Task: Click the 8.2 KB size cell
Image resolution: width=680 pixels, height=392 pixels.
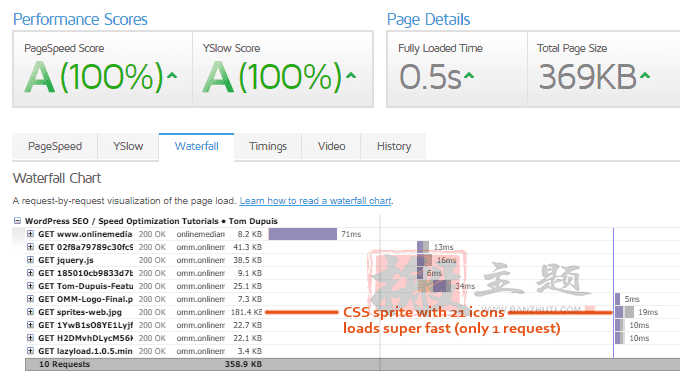Action: pyautogui.click(x=249, y=234)
